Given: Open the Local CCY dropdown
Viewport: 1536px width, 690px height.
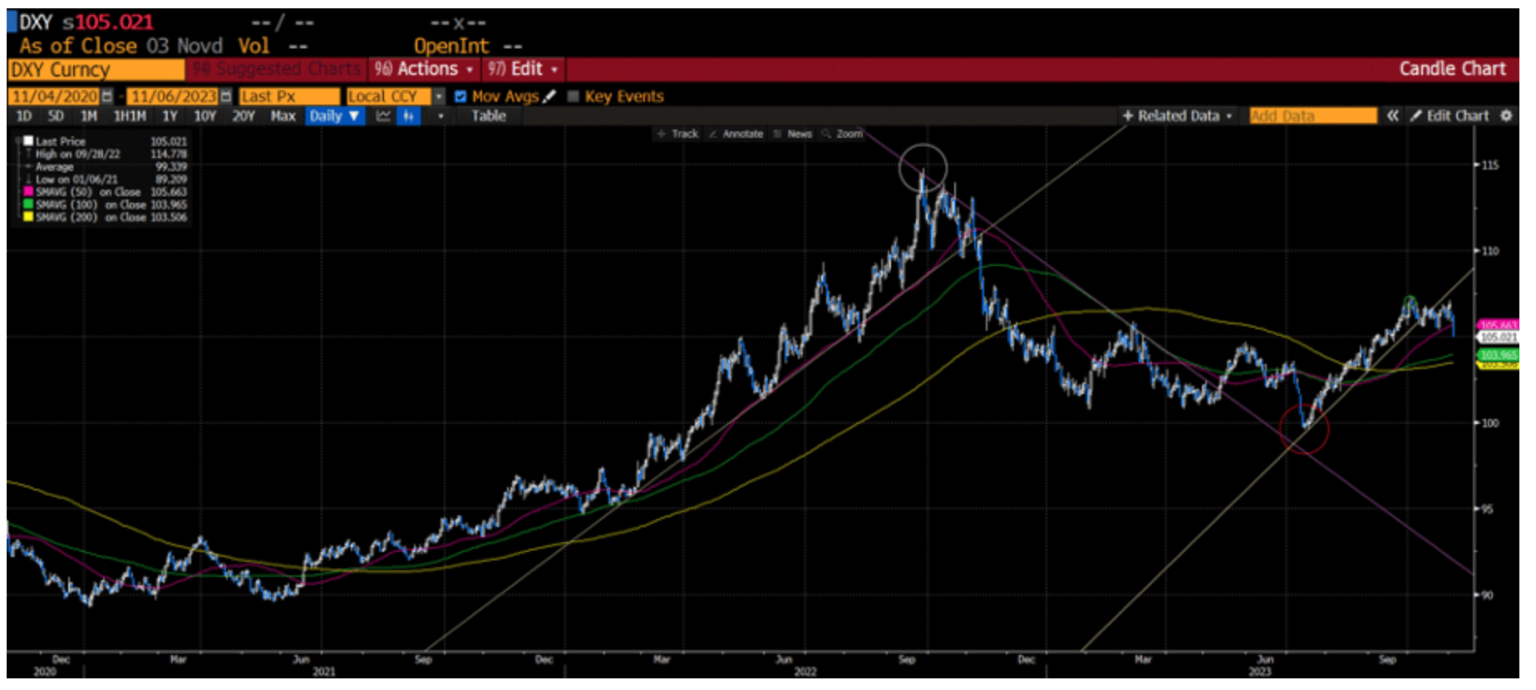Looking at the screenshot, I should pos(439,97).
